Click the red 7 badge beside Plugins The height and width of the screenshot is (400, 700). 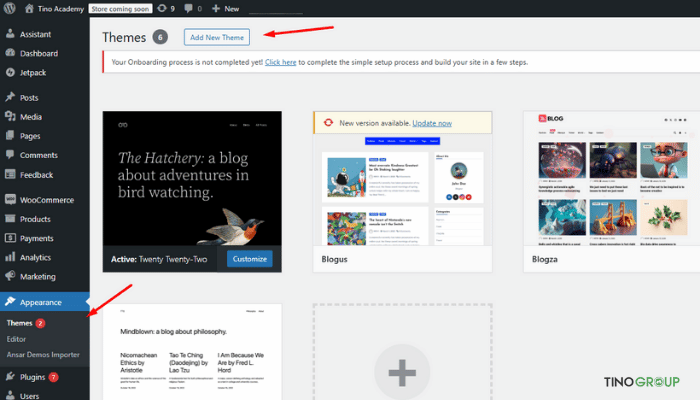click(53, 377)
